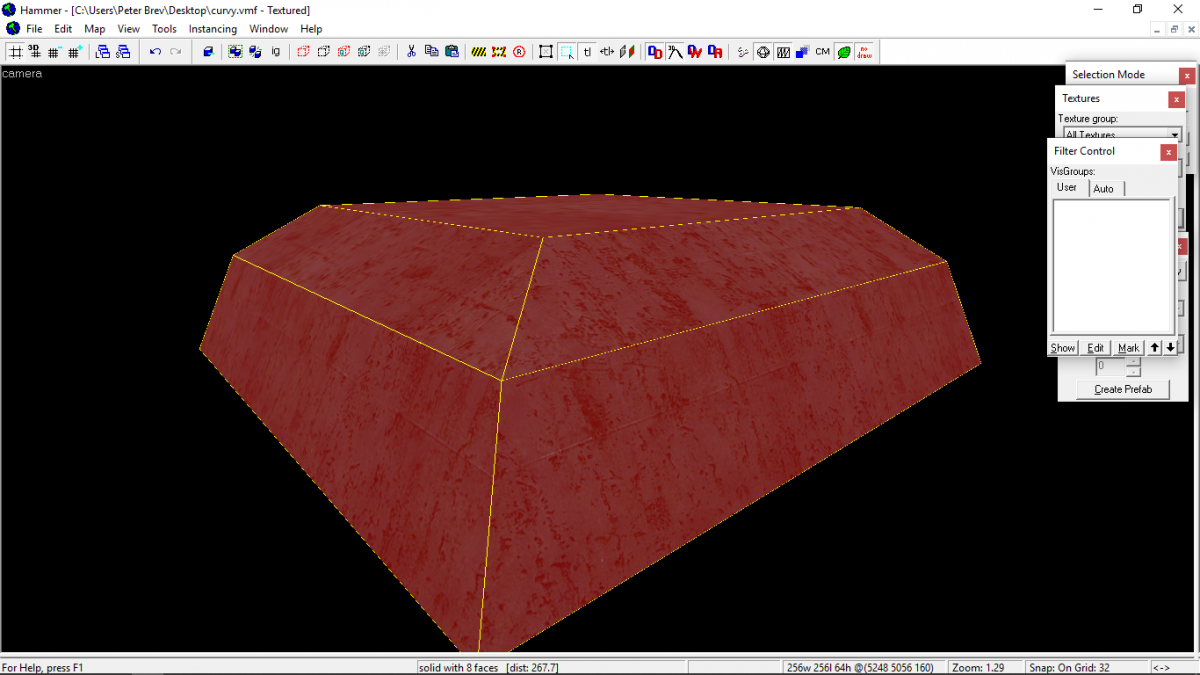Image resolution: width=1200 pixels, height=675 pixels.
Task: Select the Cut (scissors) toolbar icon
Action: (x=410, y=51)
